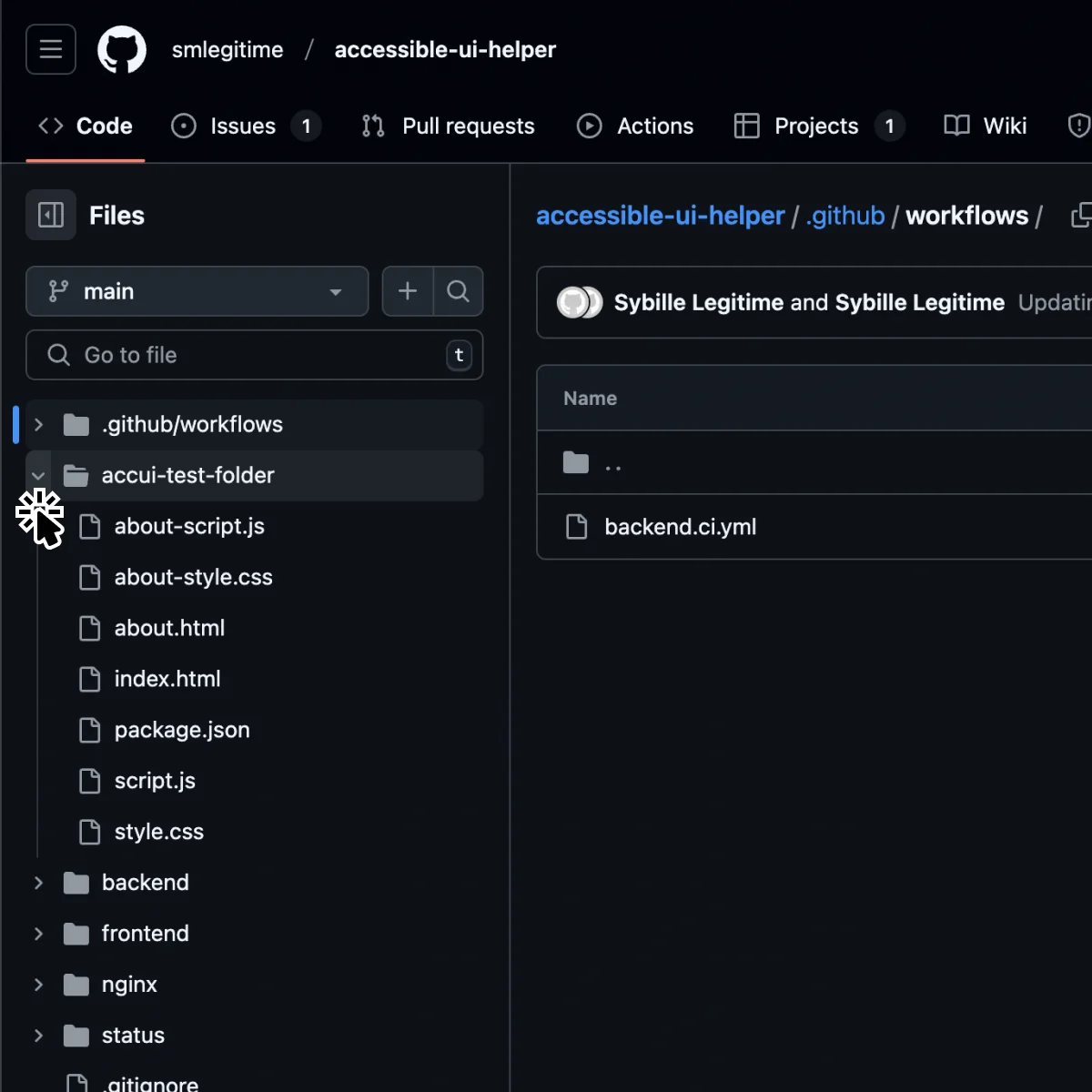Open the accessible-ui-helper repository header link

click(445, 50)
